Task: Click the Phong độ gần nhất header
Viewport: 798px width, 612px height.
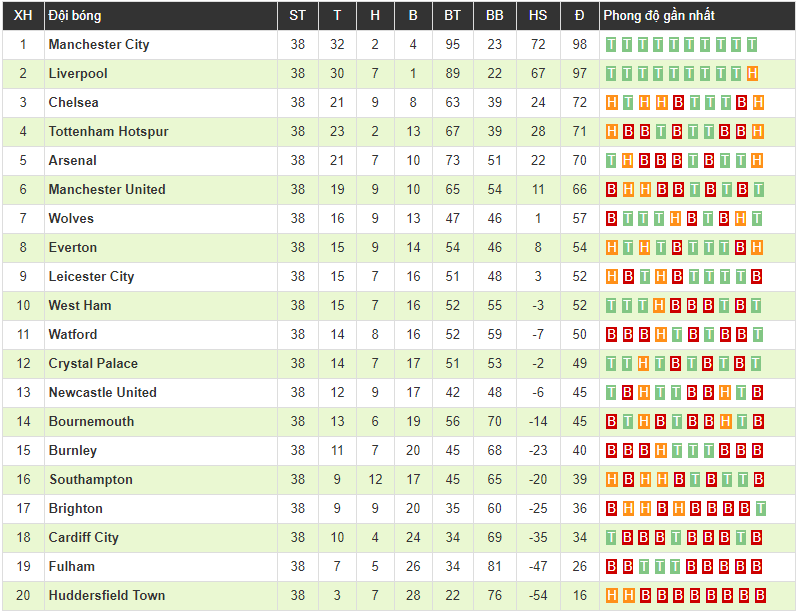Action: click(659, 16)
